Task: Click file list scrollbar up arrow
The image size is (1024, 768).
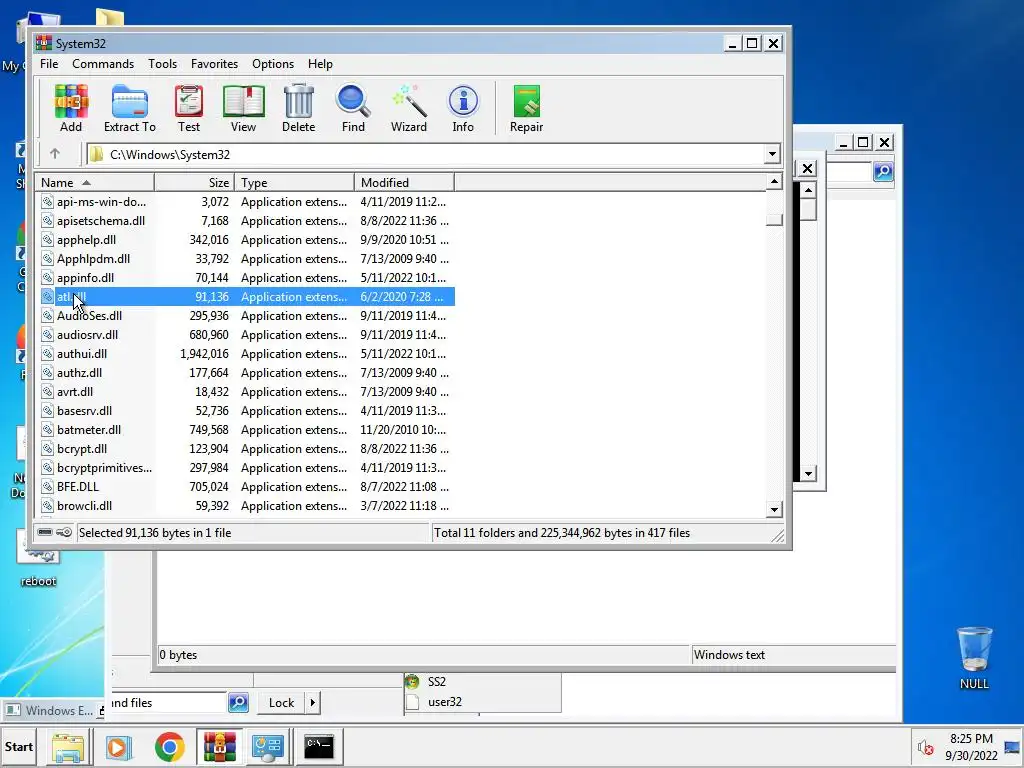Action: tap(774, 182)
